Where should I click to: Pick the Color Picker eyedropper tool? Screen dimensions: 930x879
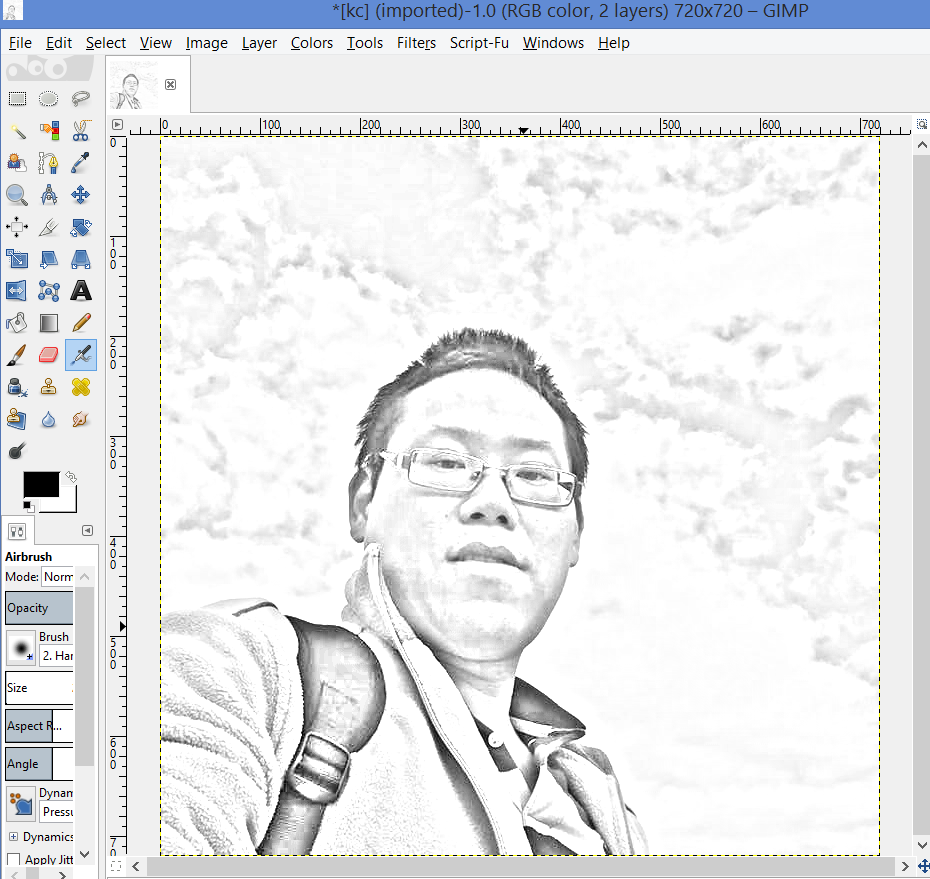click(x=81, y=163)
